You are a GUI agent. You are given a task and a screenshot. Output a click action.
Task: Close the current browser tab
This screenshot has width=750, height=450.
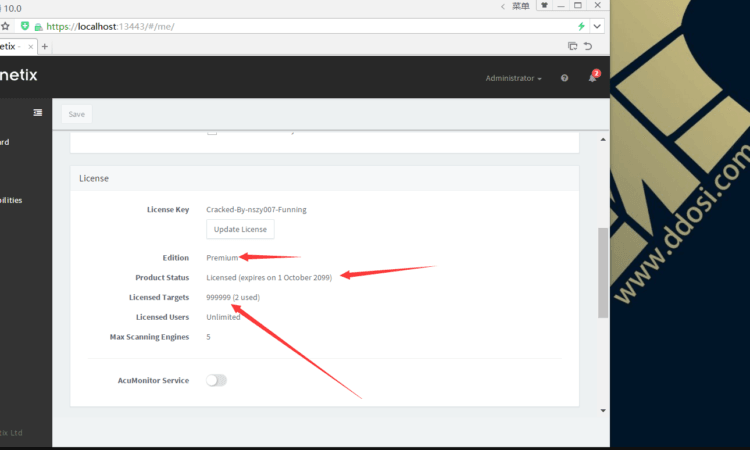click(x=31, y=46)
